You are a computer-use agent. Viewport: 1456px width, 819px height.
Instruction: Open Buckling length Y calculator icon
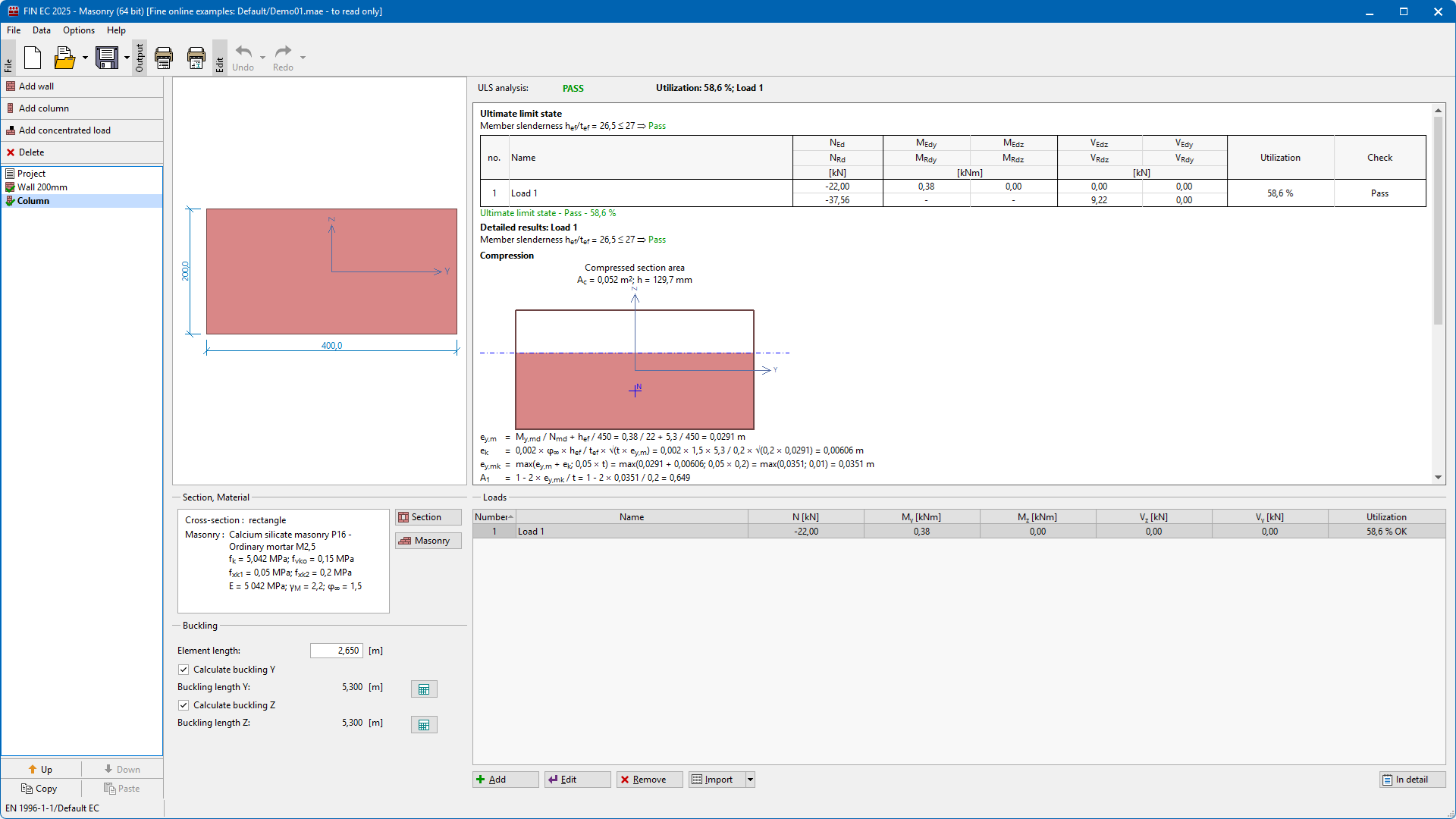(x=424, y=689)
